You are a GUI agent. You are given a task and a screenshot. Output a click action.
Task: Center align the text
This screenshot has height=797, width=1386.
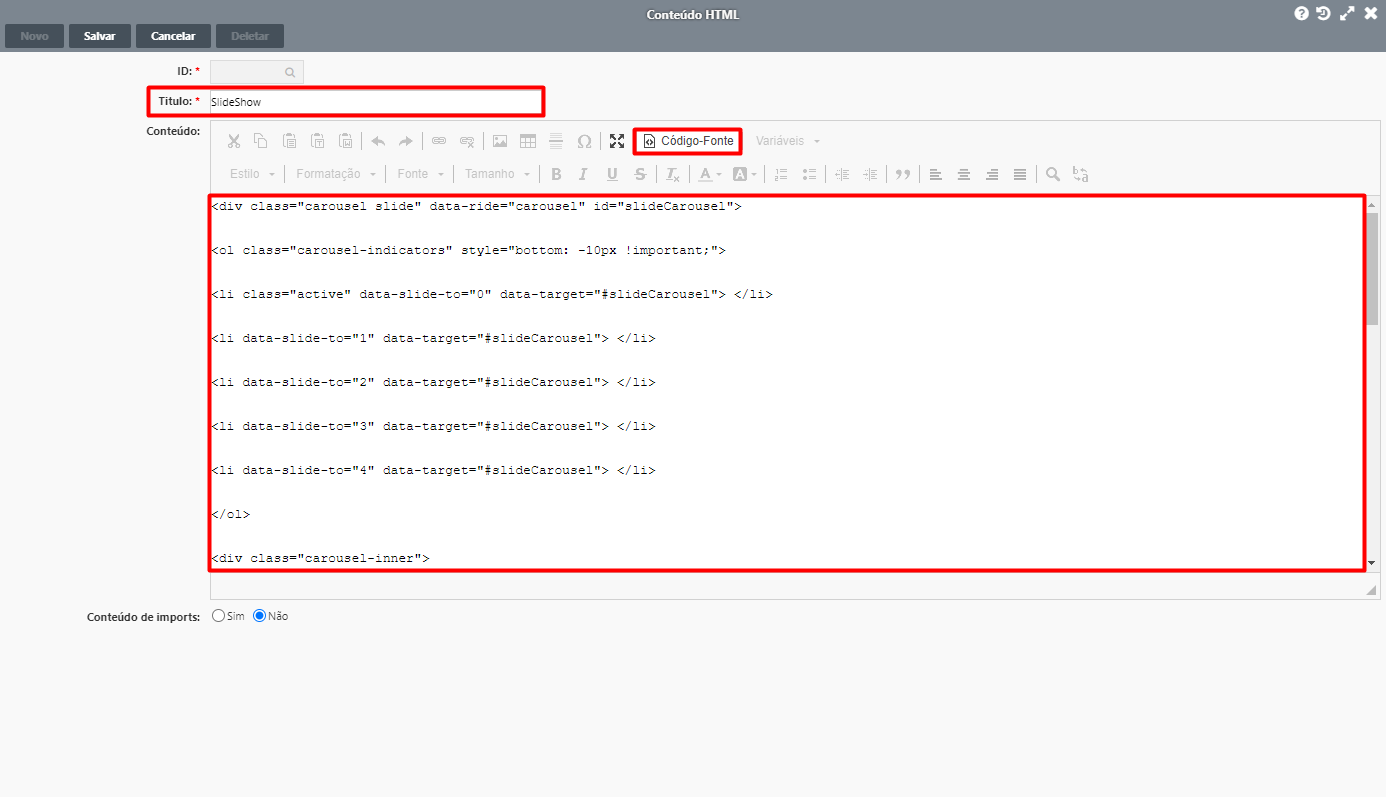964,174
